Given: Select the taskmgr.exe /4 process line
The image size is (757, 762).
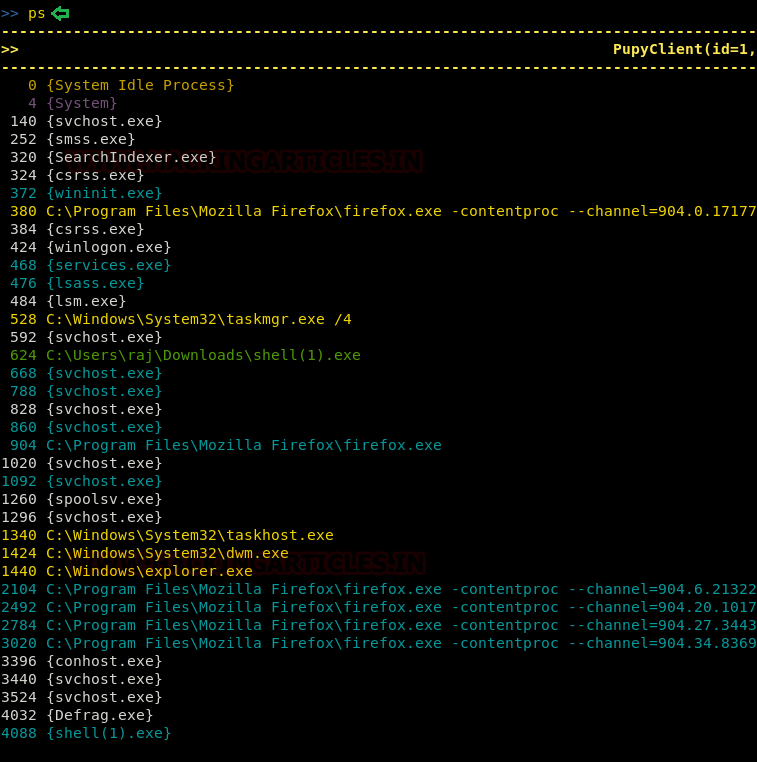Looking at the screenshot, I should [x=198, y=319].
